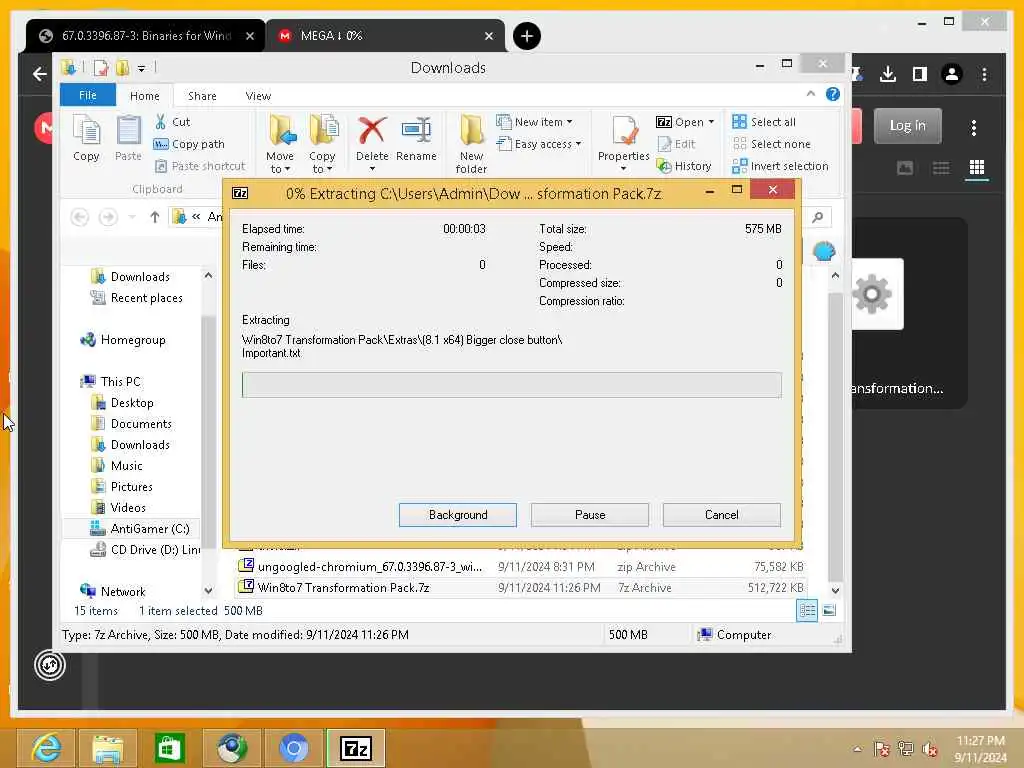Click Paste shortcut in the ribbon

pos(200,167)
